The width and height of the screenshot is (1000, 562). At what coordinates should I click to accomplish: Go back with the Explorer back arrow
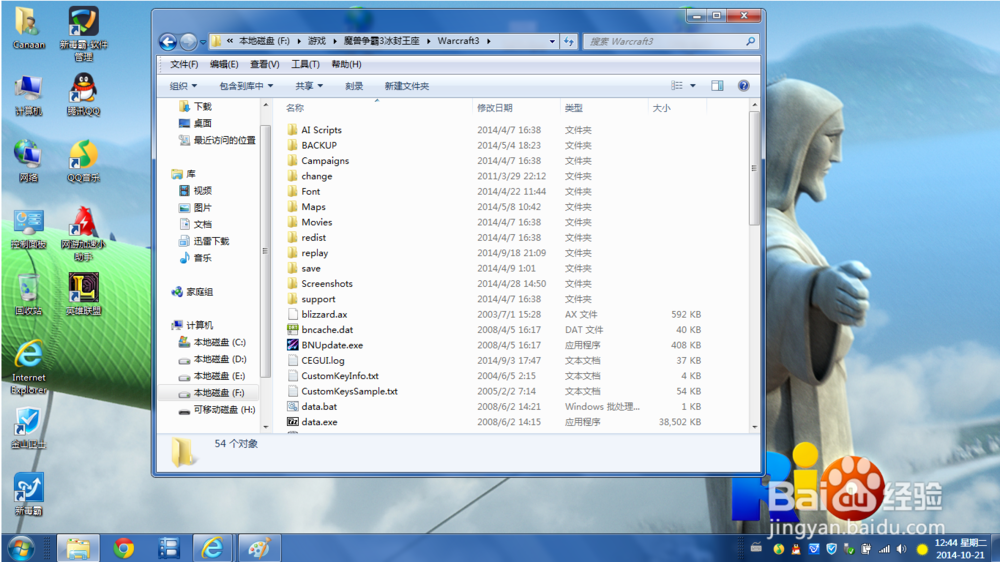(168, 41)
